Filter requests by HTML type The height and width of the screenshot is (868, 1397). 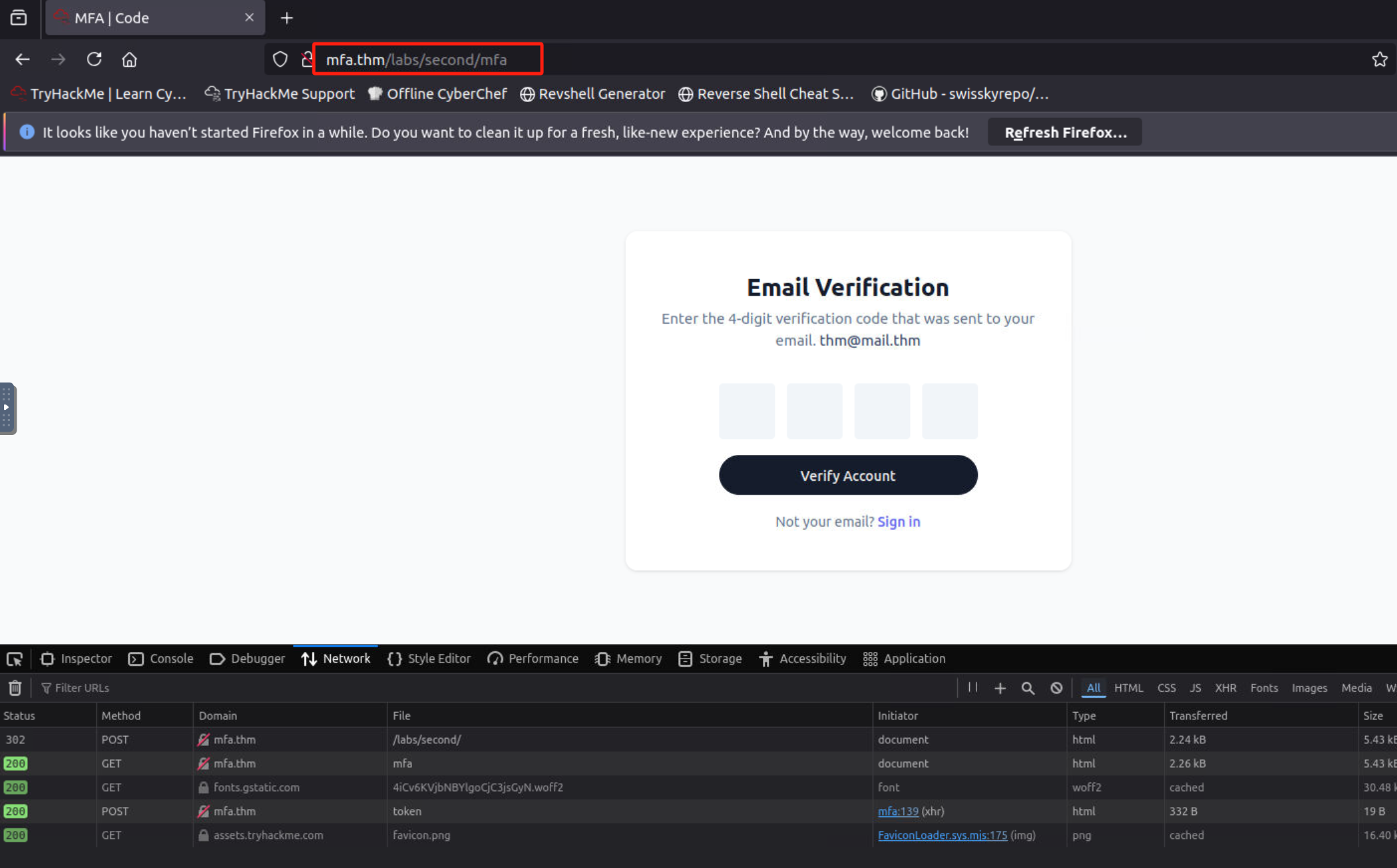pyautogui.click(x=1128, y=688)
